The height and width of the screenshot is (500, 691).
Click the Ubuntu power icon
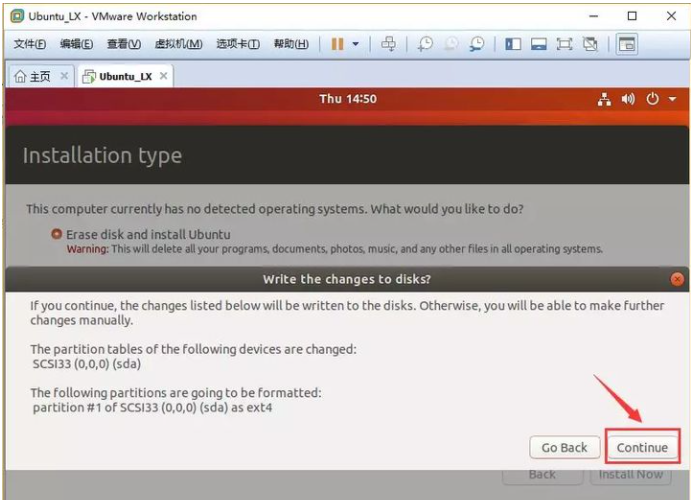coord(653,99)
